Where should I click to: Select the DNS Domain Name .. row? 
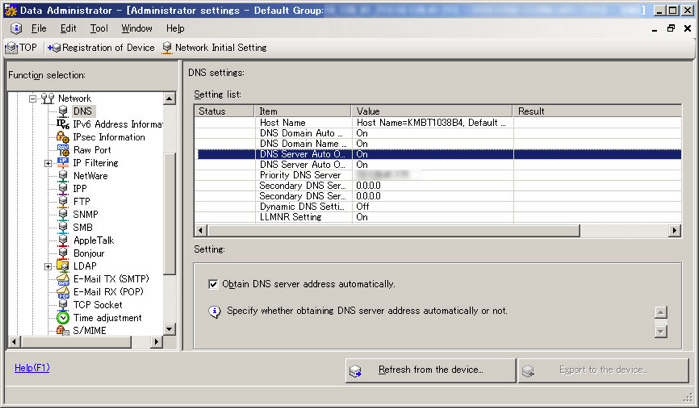click(438, 144)
